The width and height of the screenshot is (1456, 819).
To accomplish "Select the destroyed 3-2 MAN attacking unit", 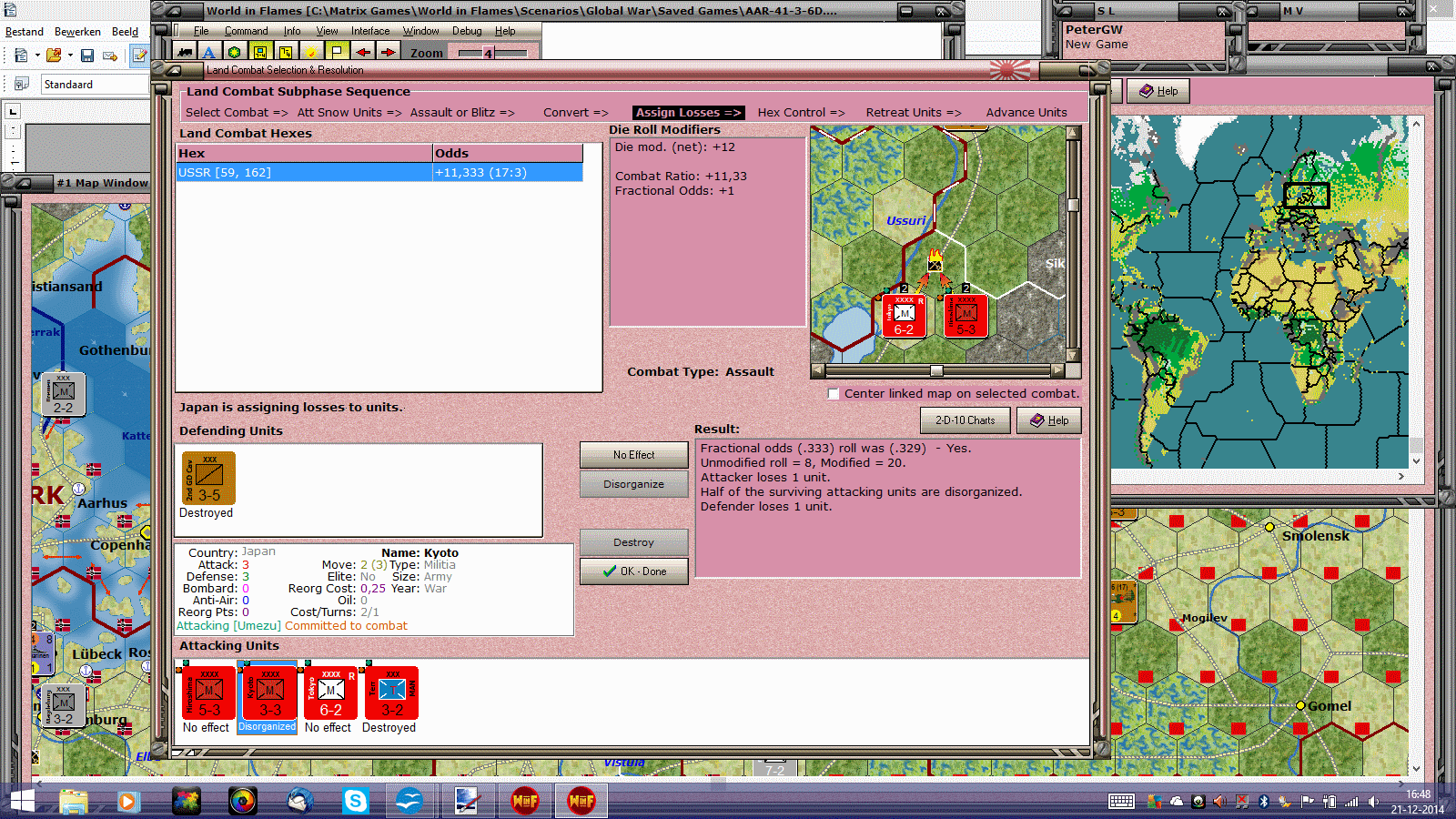I will point(391,693).
